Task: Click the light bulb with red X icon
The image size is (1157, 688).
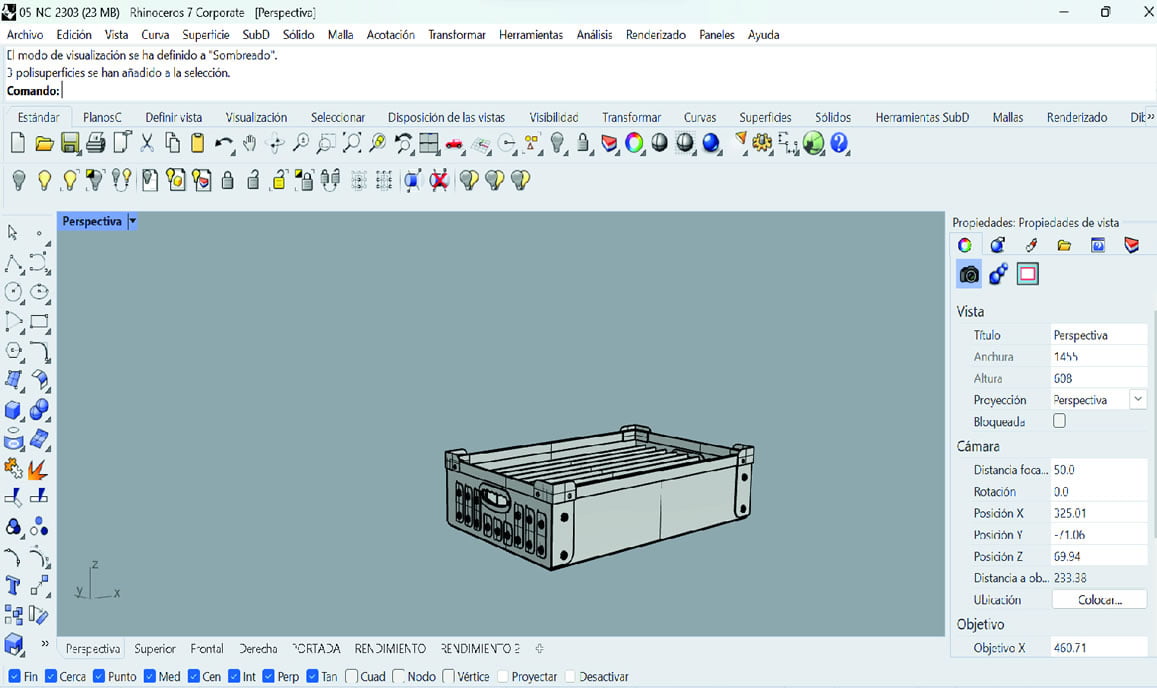Action: 439,179
